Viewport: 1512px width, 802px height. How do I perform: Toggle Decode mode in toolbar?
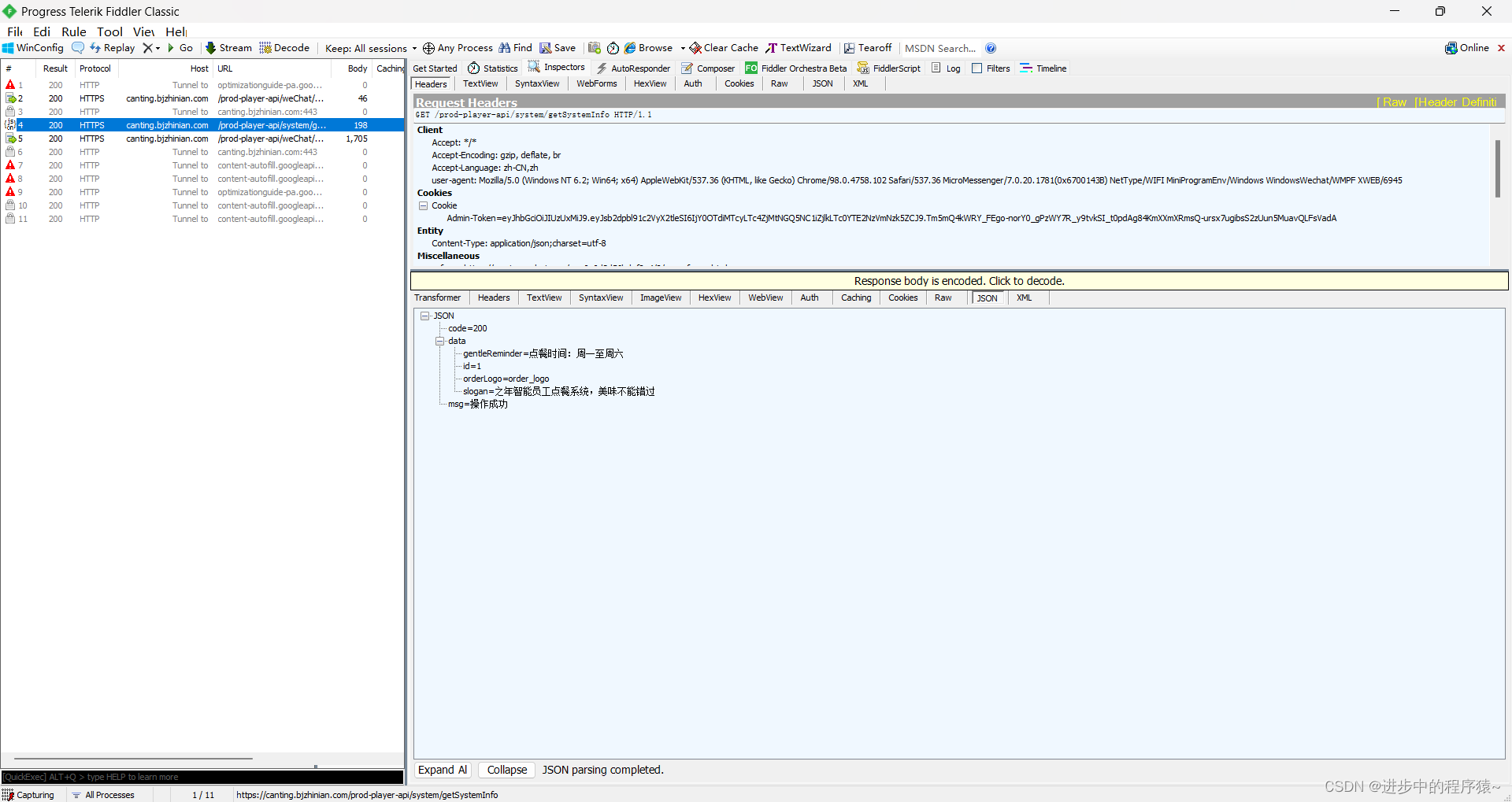point(284,48)
